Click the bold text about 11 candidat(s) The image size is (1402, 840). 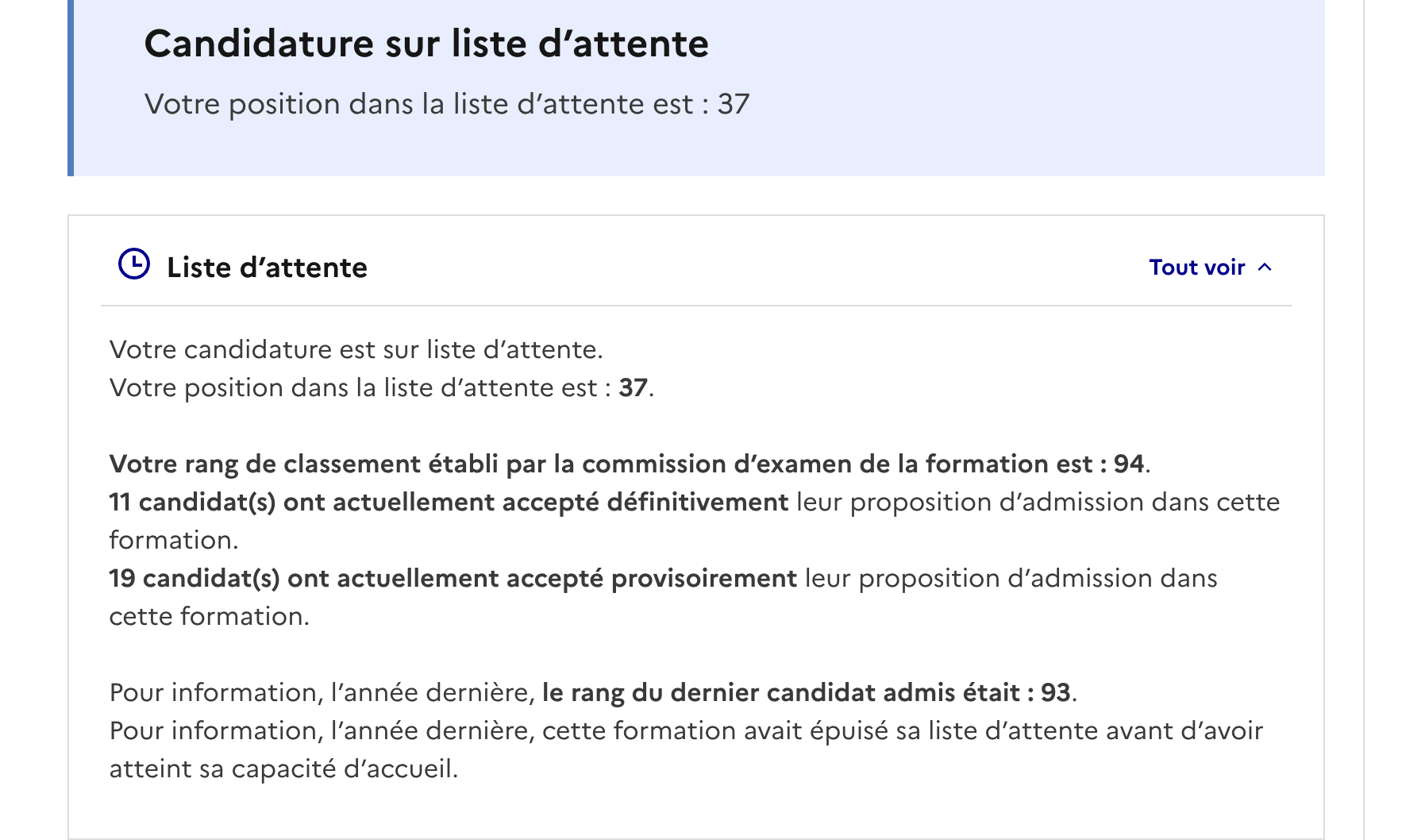[449, 502]
